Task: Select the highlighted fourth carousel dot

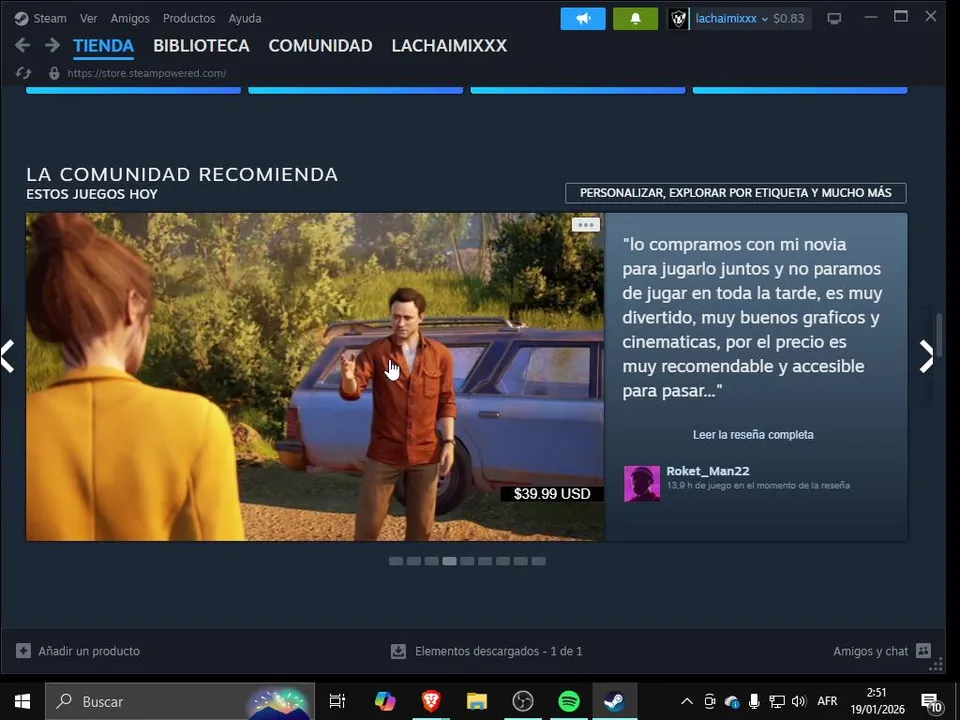Action: click(449, 561)
